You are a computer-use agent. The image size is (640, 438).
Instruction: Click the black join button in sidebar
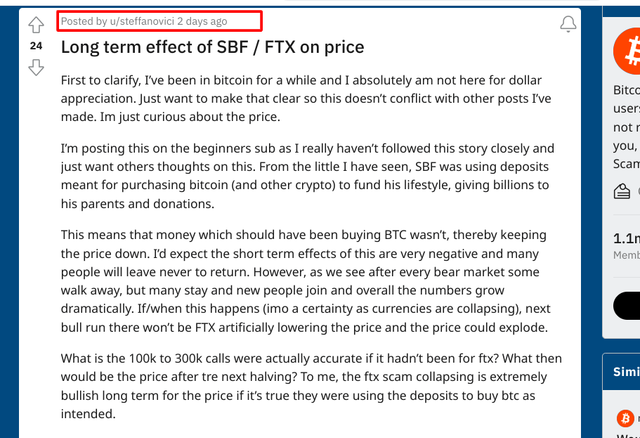coord(627,305)
